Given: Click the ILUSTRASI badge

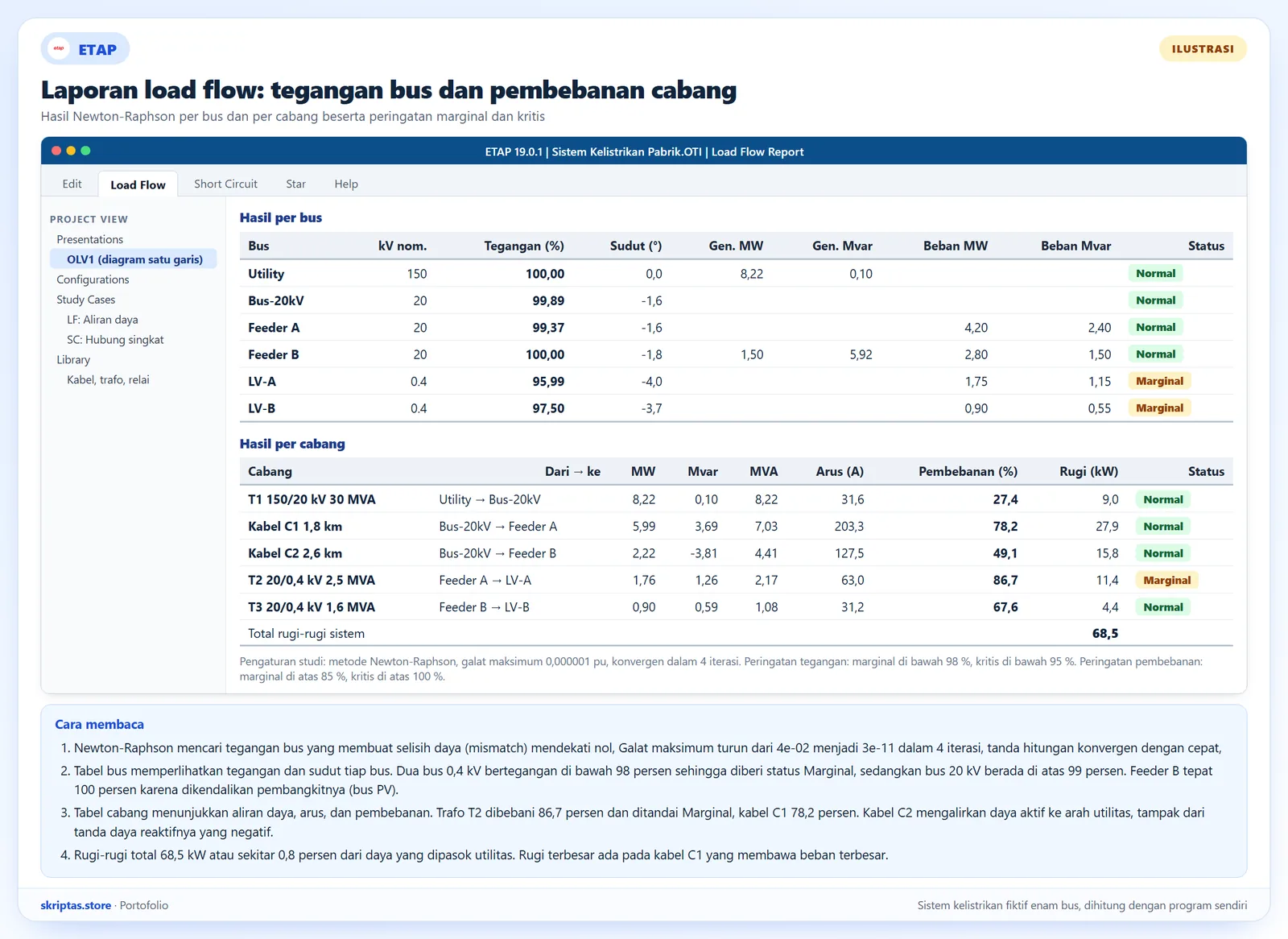Looking at the screenshot, I should click(x=1203, y=49).
